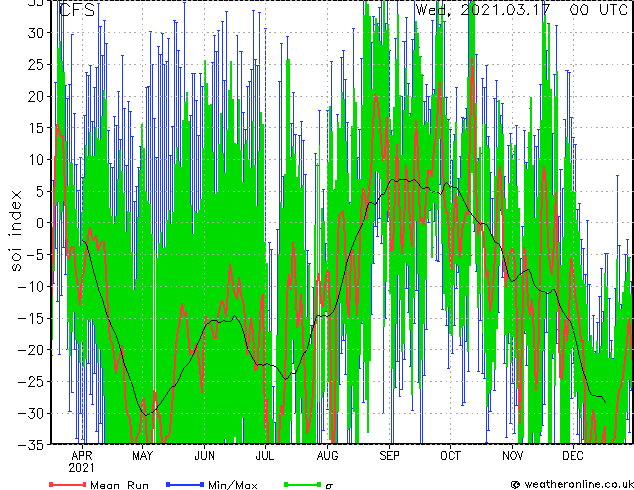The height and width of the screenshot is (490, 634).
Task: Click the y-axis value -20
Action: pos(31,350)
